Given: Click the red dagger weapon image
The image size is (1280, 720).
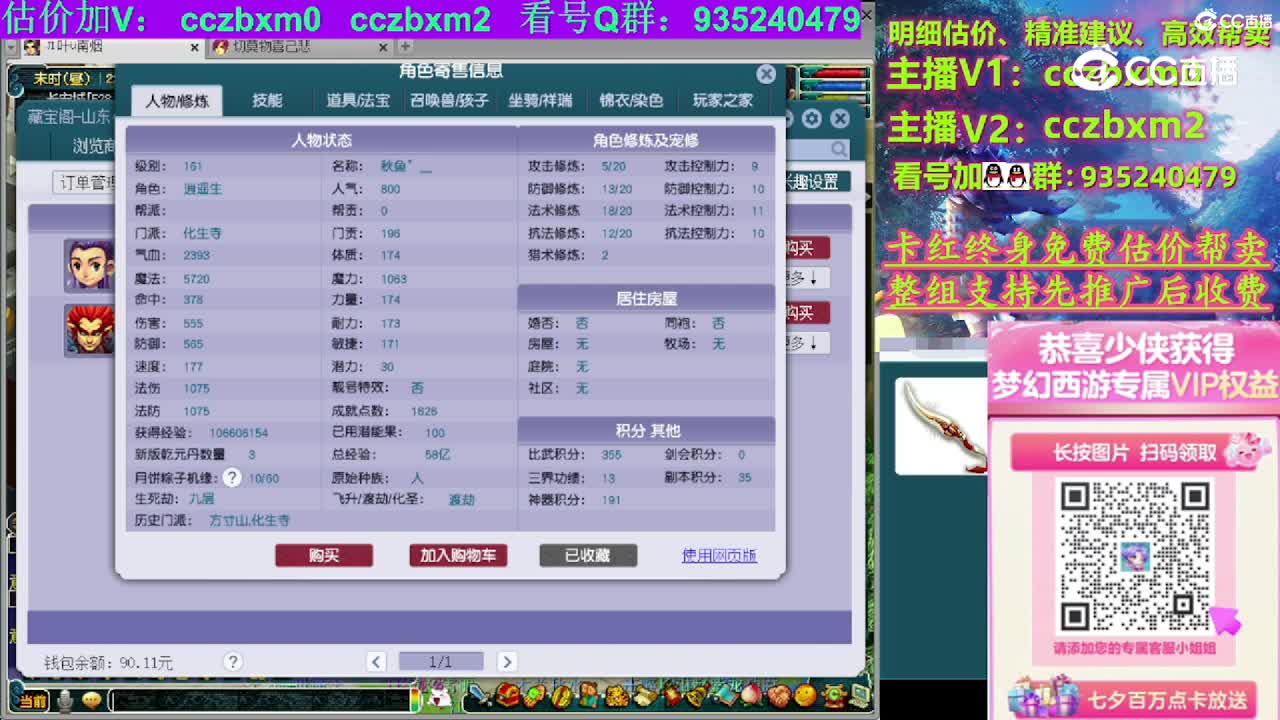Looking at the screenshot, I should coord(941,425).
